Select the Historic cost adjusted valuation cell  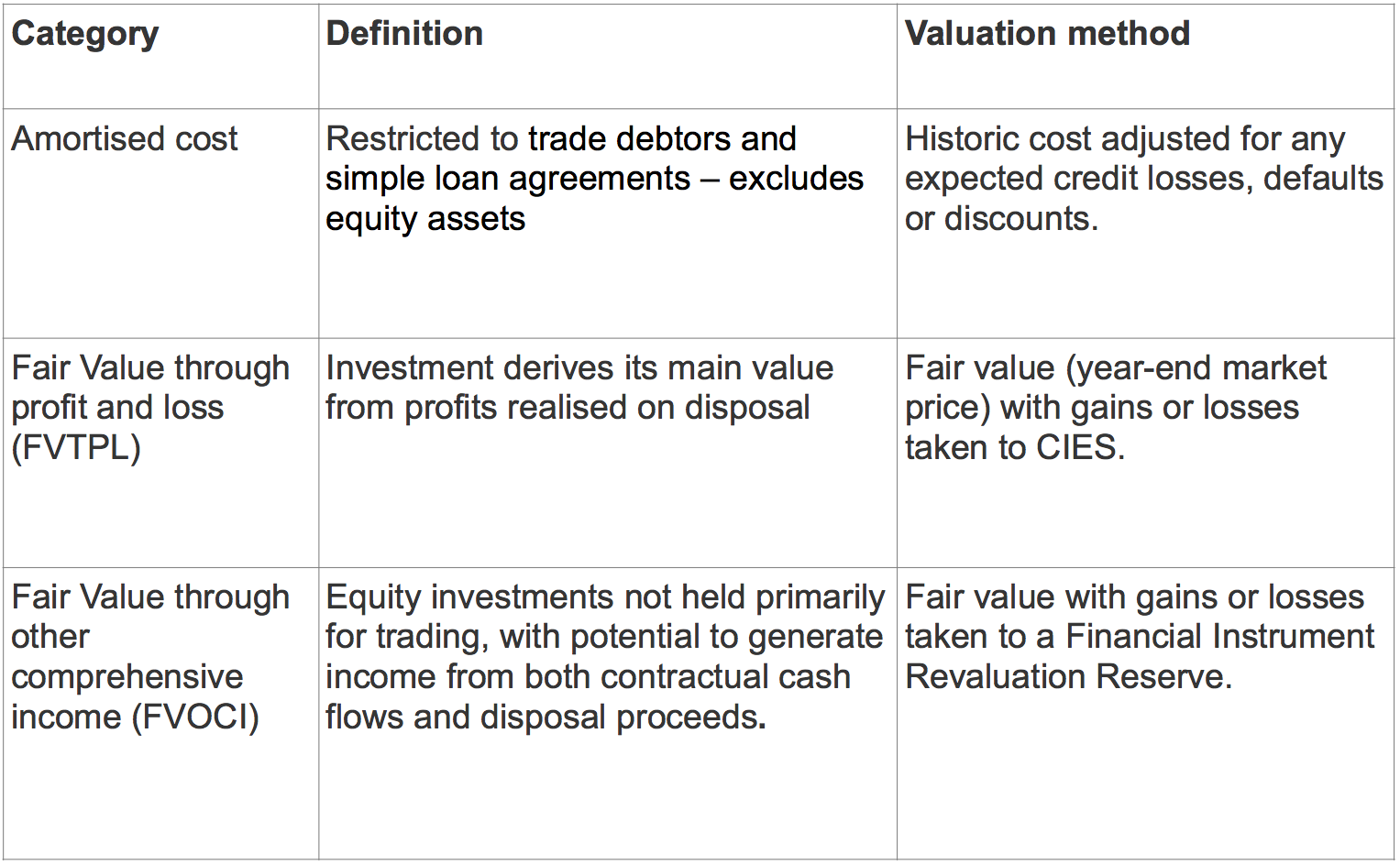pos(1145,224)
